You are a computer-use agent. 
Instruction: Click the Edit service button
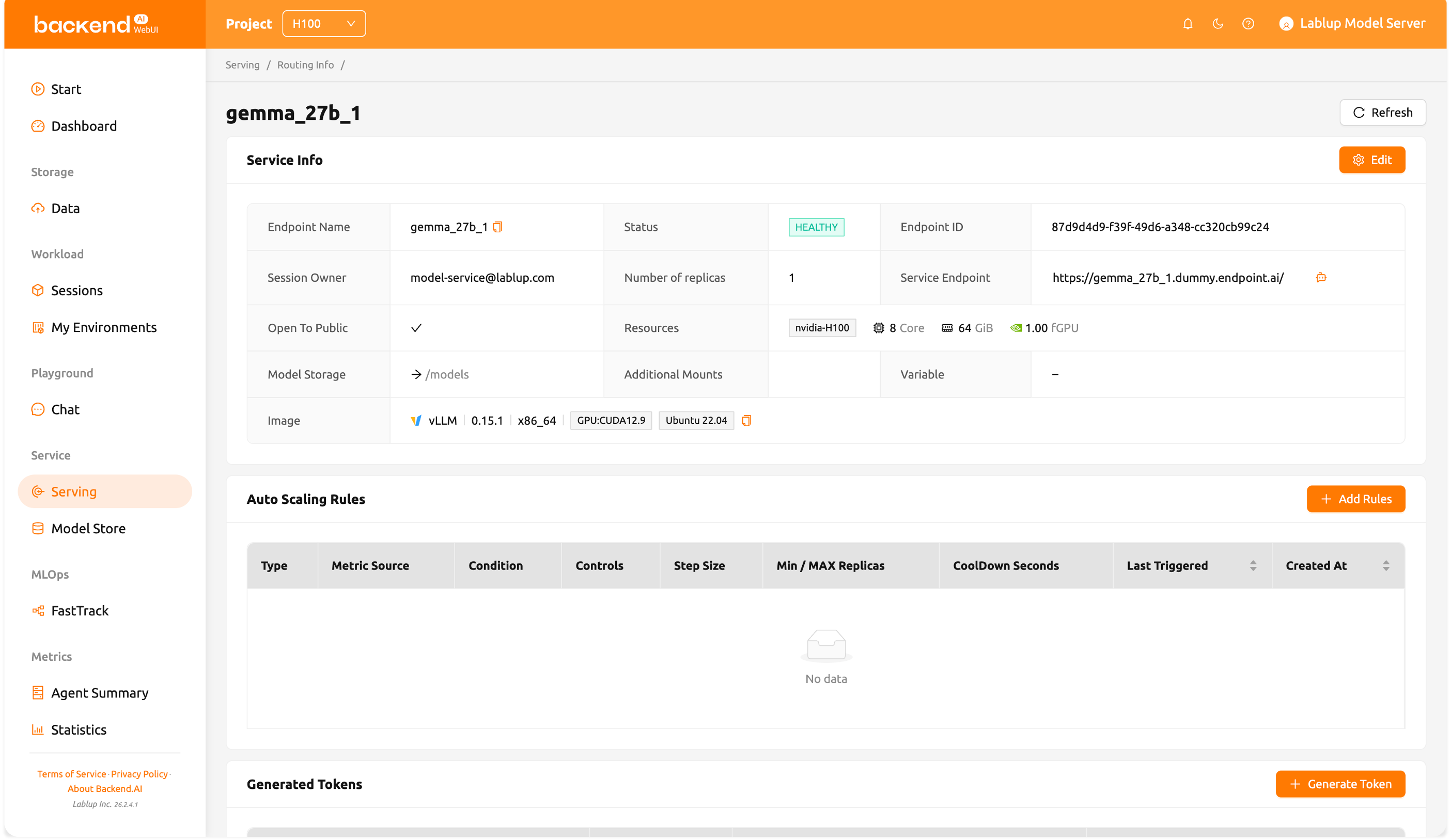(1371, 160)
